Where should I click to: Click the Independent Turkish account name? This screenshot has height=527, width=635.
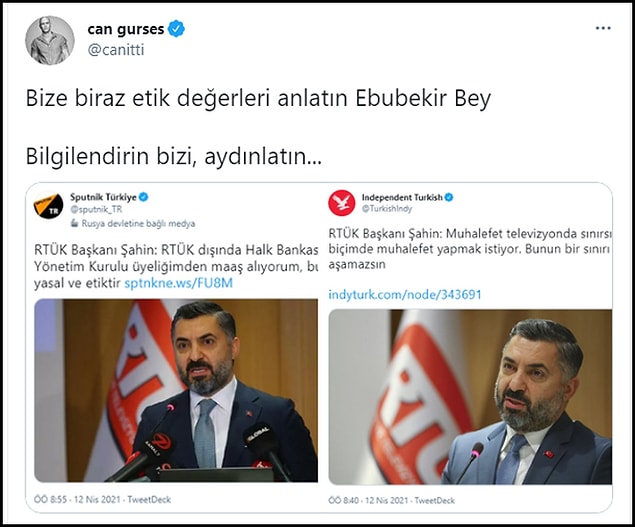[x=402, y=197]
